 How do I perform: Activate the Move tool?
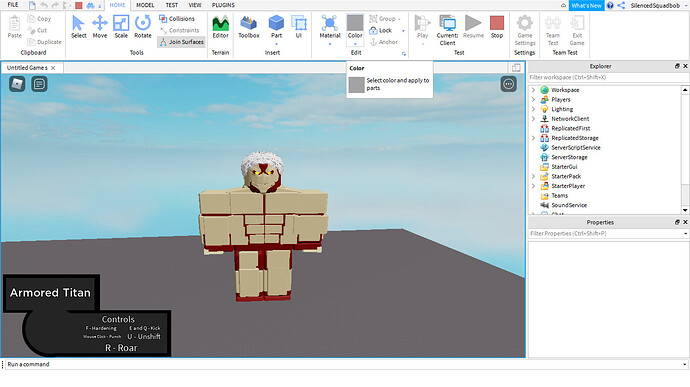(100, 27)
